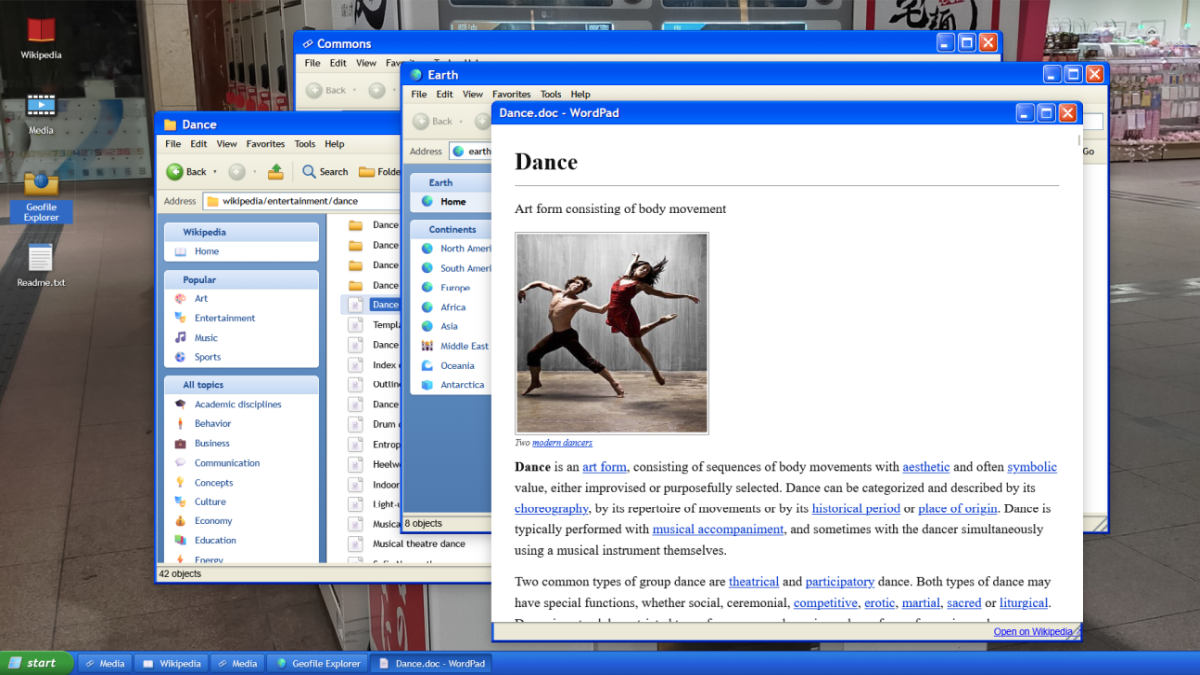
Task: Collapse the Popular panel header
Action: tap(241, 280)
